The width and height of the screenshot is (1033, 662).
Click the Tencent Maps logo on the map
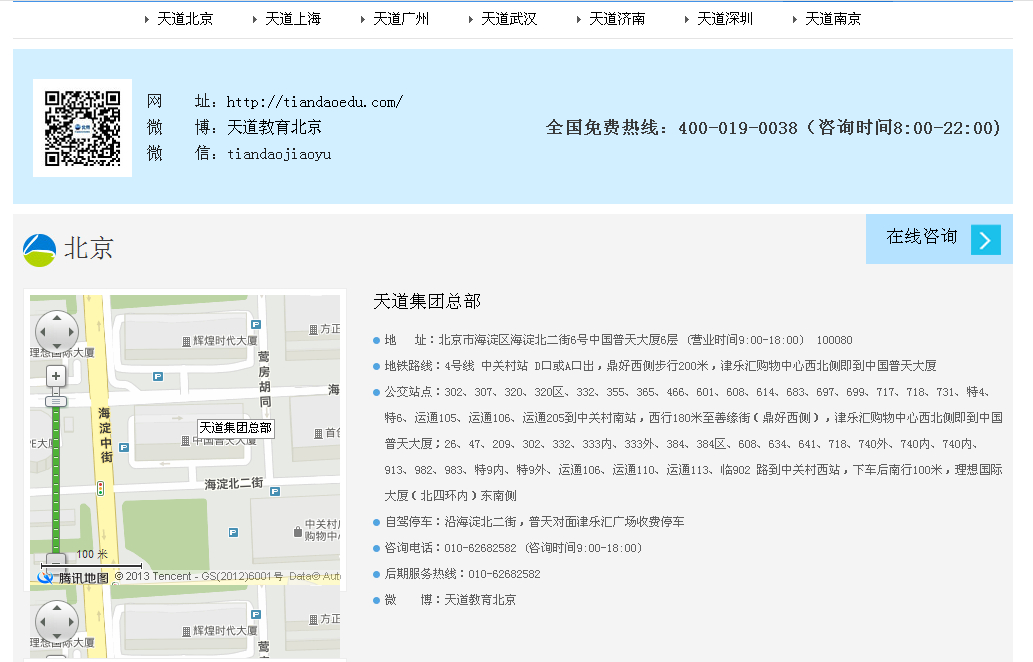73,577
